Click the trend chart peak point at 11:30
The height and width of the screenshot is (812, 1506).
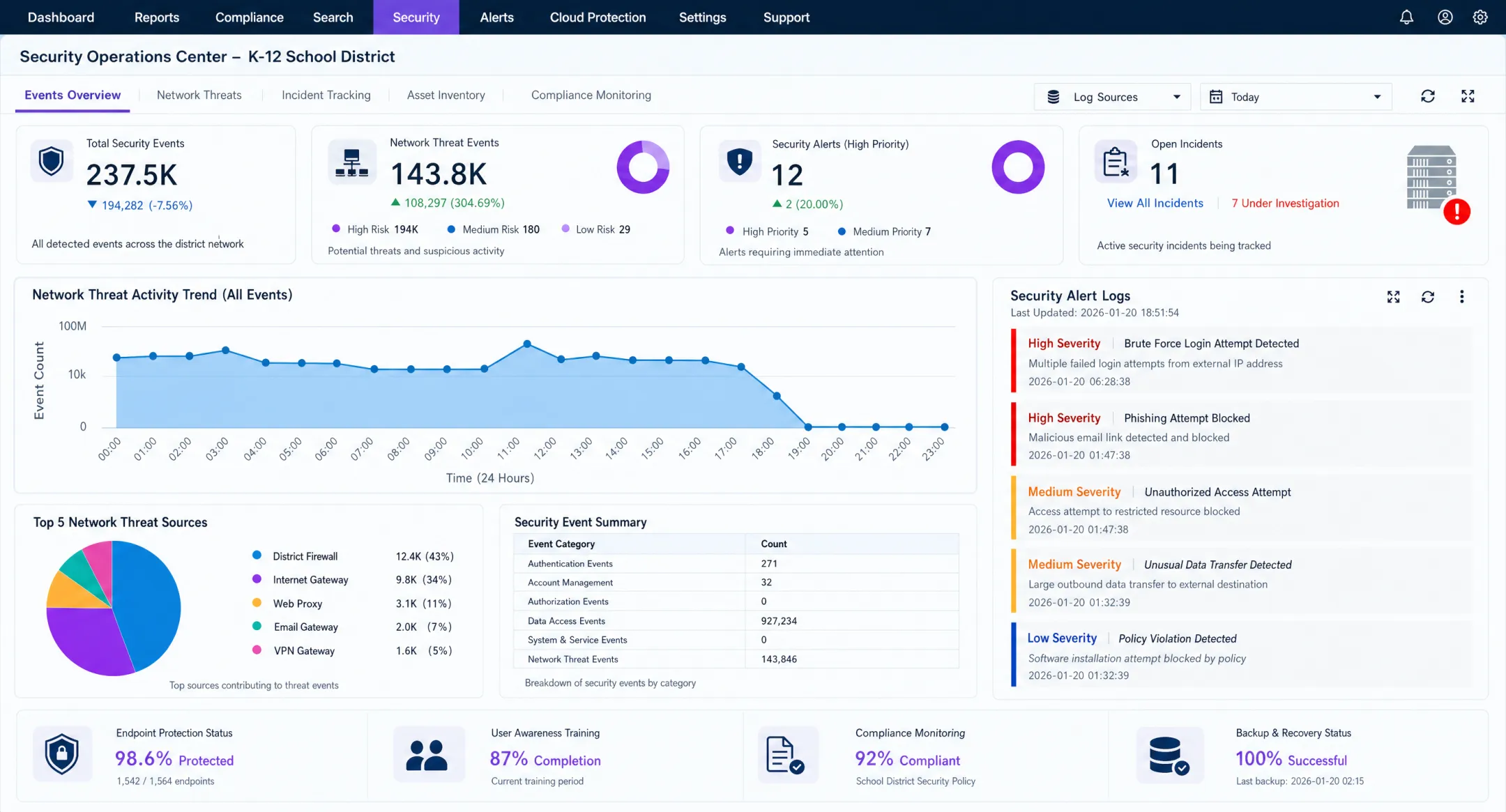pyautogui.click(x=527, y=344)
